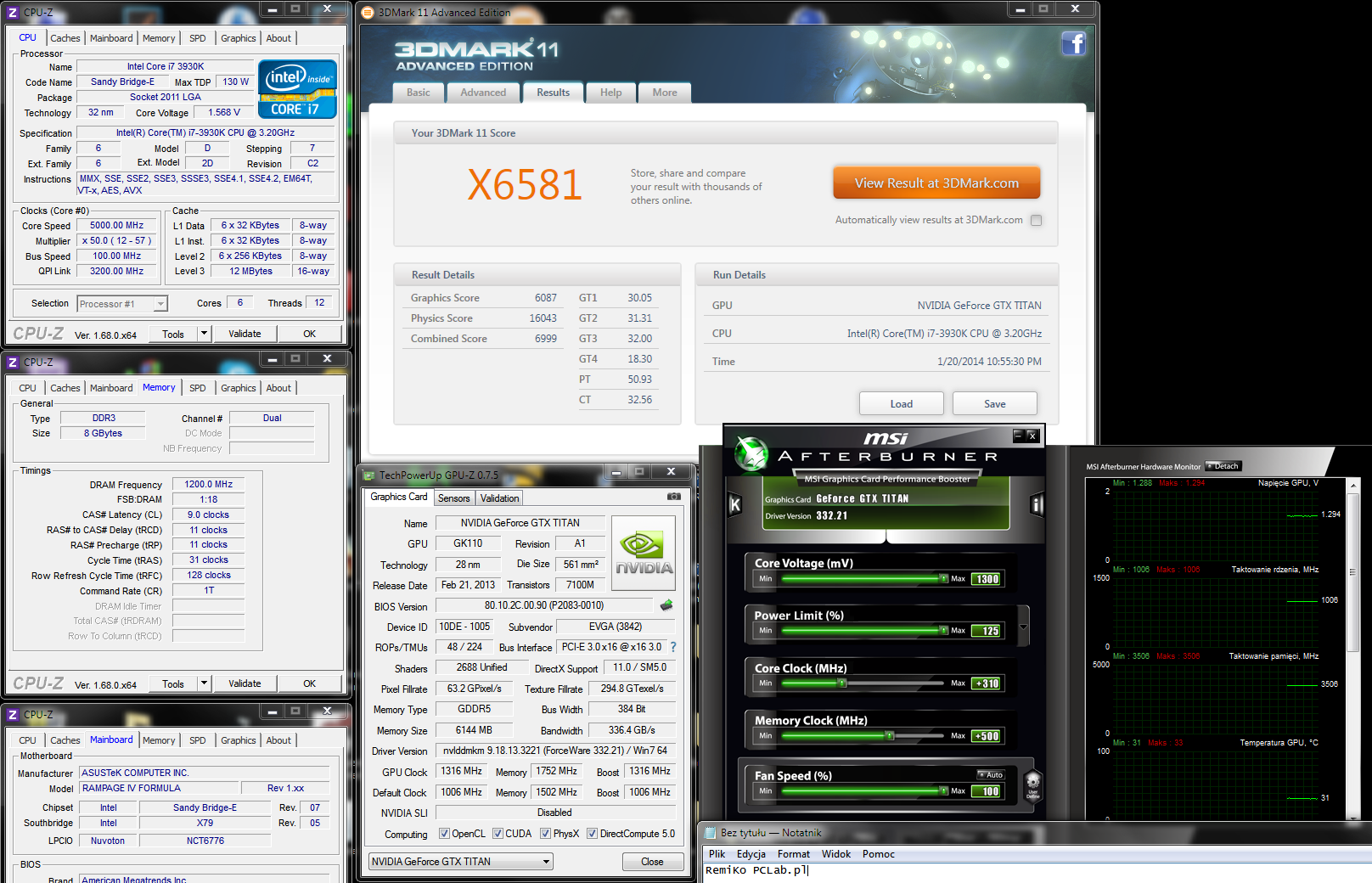
Task: Click the Core Clock +310 value box
Action: coord(987,683)
